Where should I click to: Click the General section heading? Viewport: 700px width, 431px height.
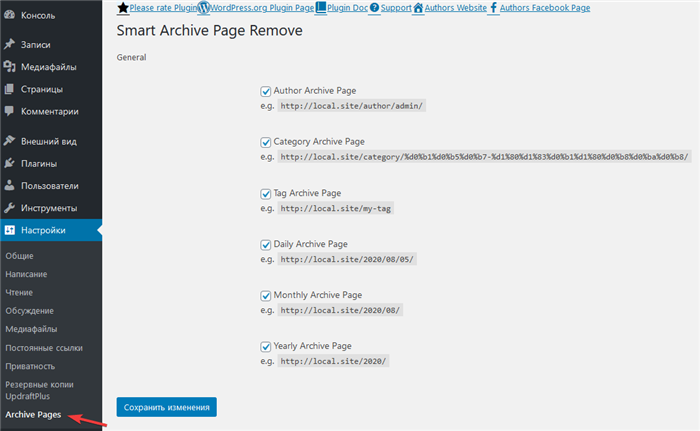(x=131, y=57)
